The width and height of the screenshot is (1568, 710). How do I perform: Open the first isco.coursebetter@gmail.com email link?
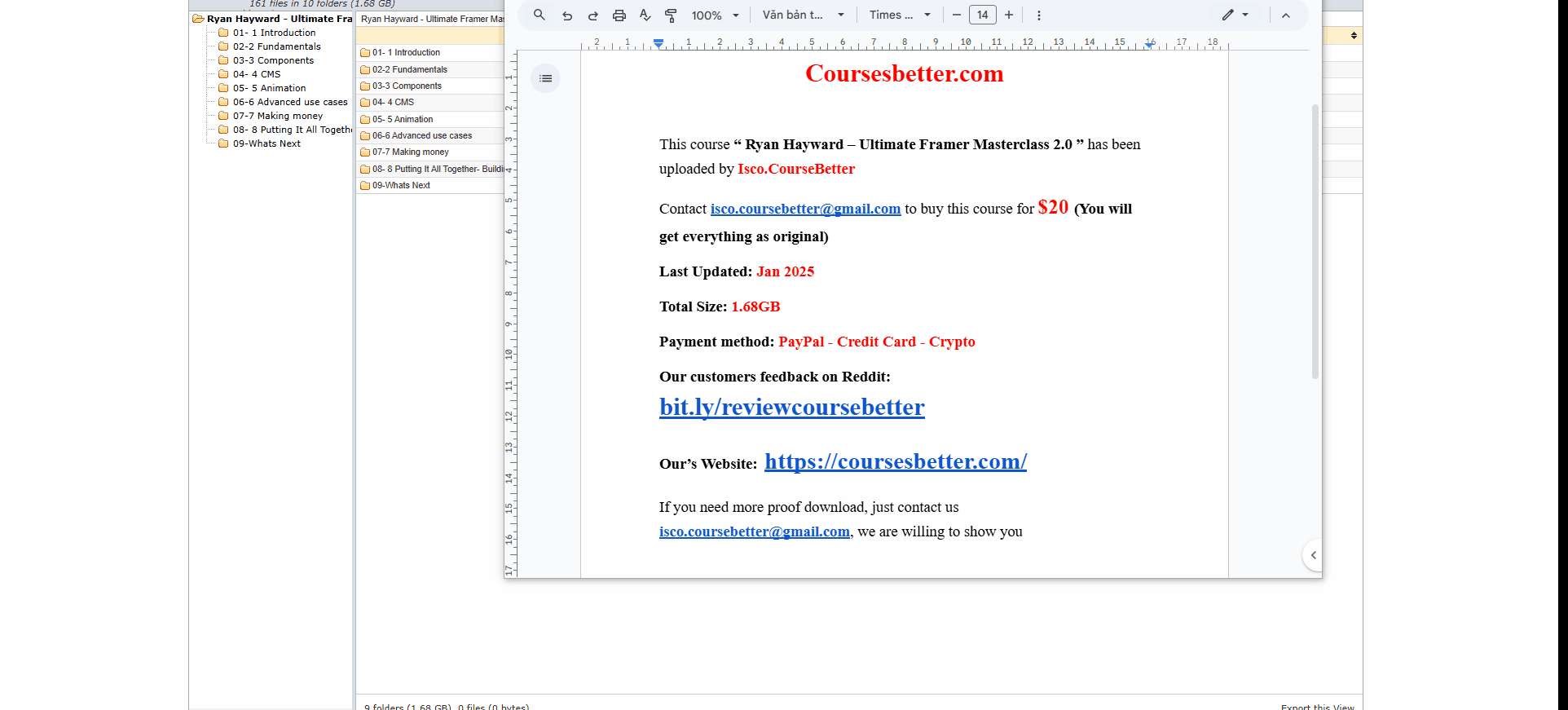[x=805, y=209]
